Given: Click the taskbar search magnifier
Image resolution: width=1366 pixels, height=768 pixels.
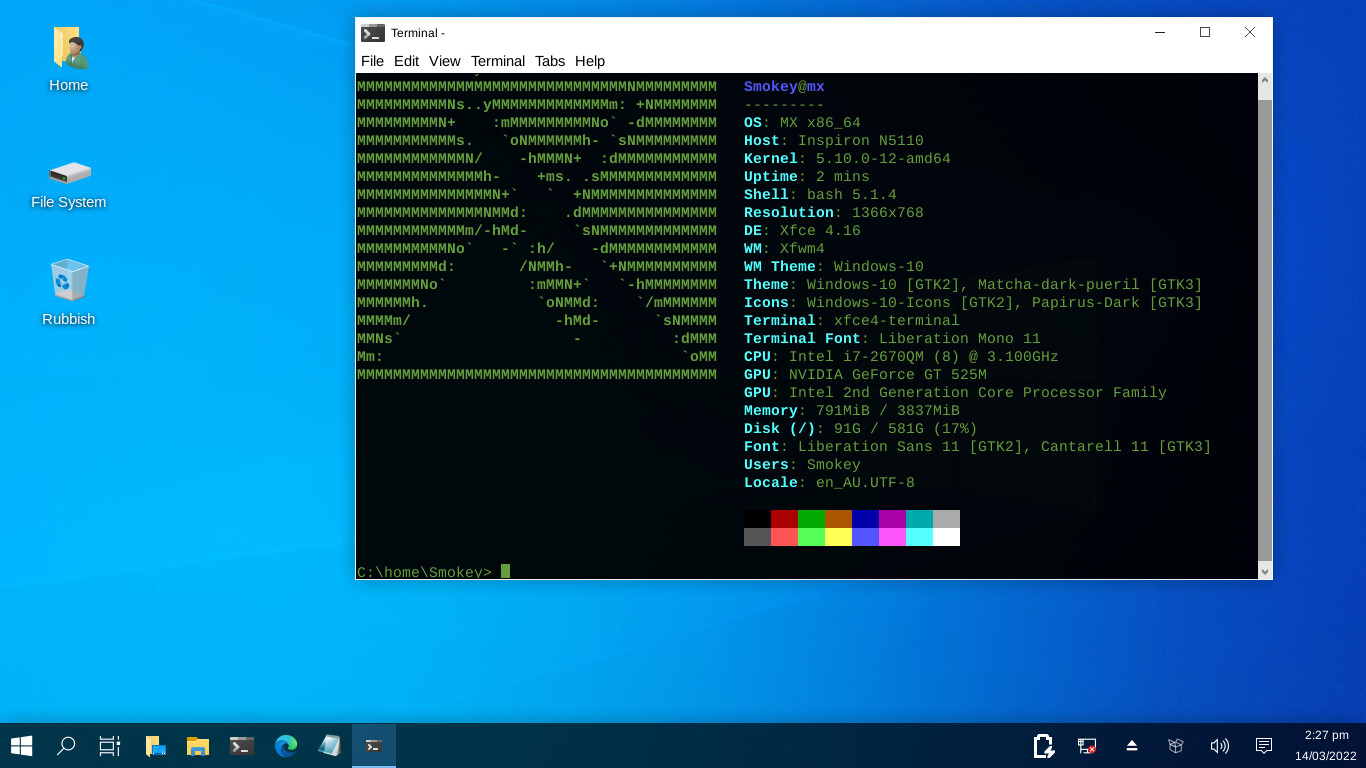Looking at the screenshot, I should [66, 746].
